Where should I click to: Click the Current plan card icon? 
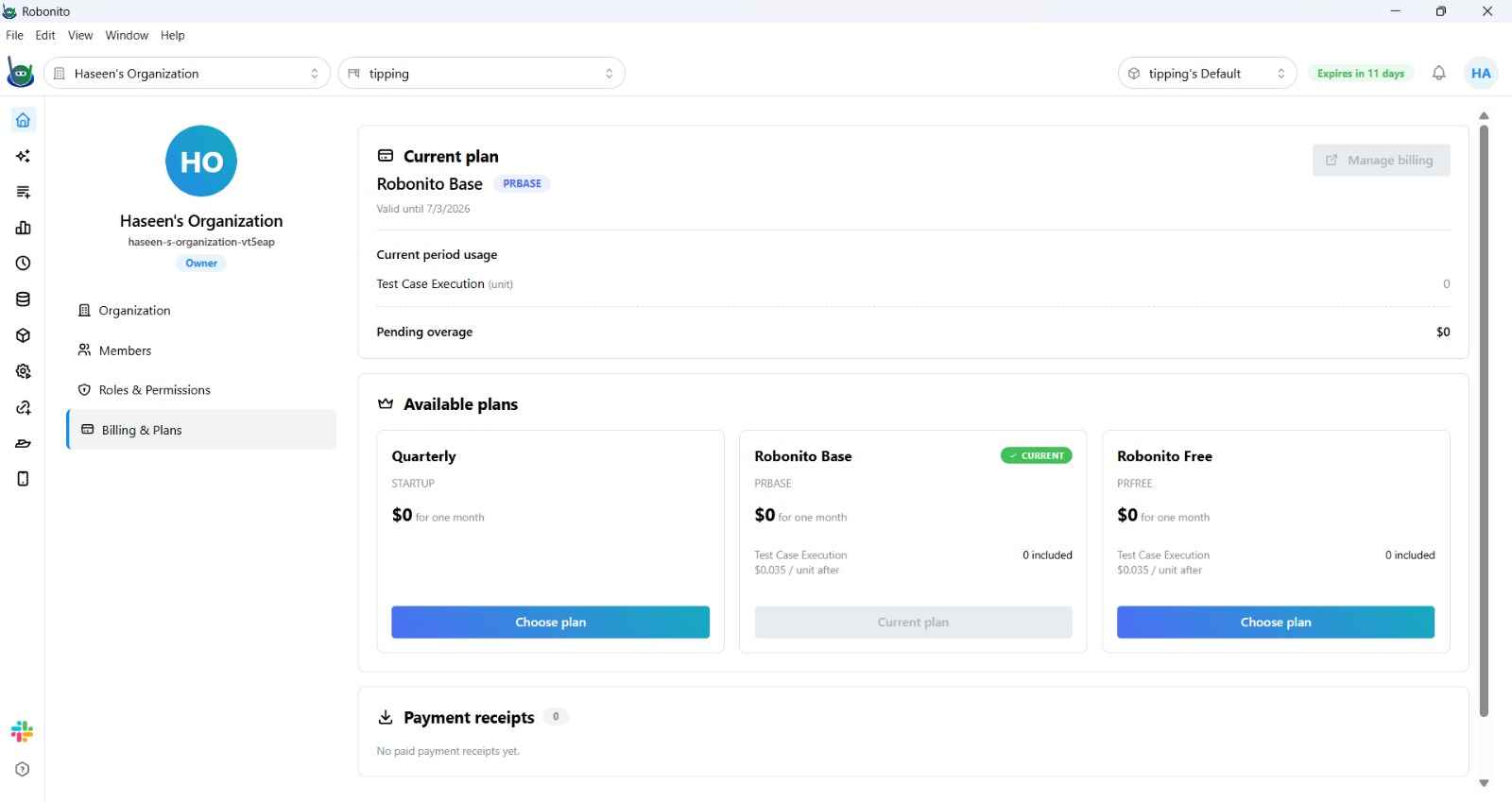pyautogui.click(x=385, y=156)
